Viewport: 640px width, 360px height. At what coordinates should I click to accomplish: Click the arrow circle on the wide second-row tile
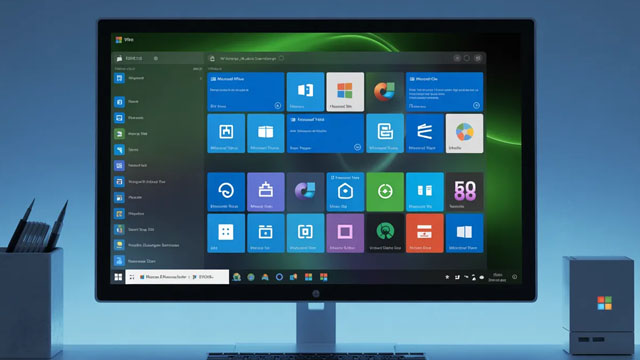pos(357,147)
